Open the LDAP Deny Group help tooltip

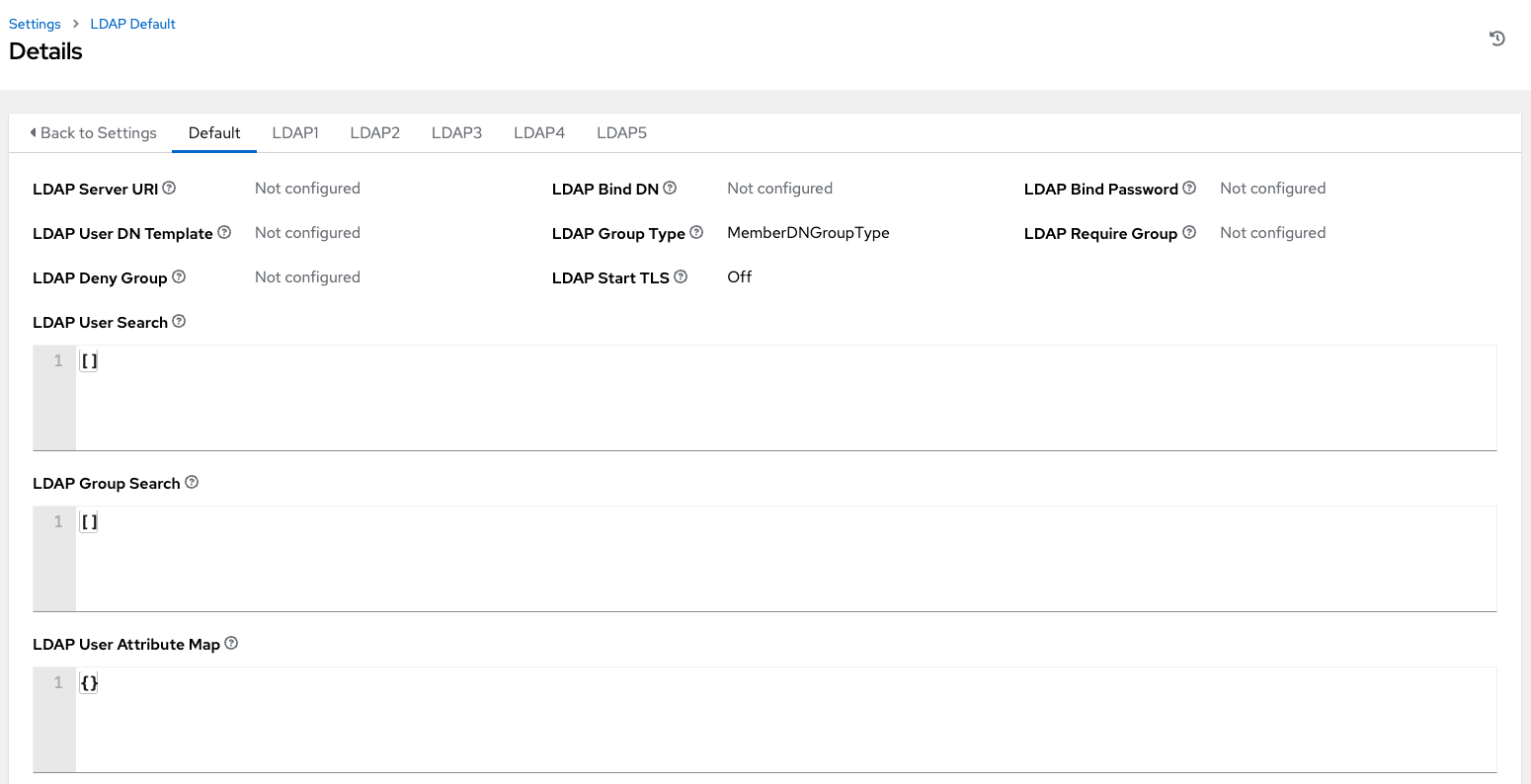pyautogui.click(x=180, y=276)
